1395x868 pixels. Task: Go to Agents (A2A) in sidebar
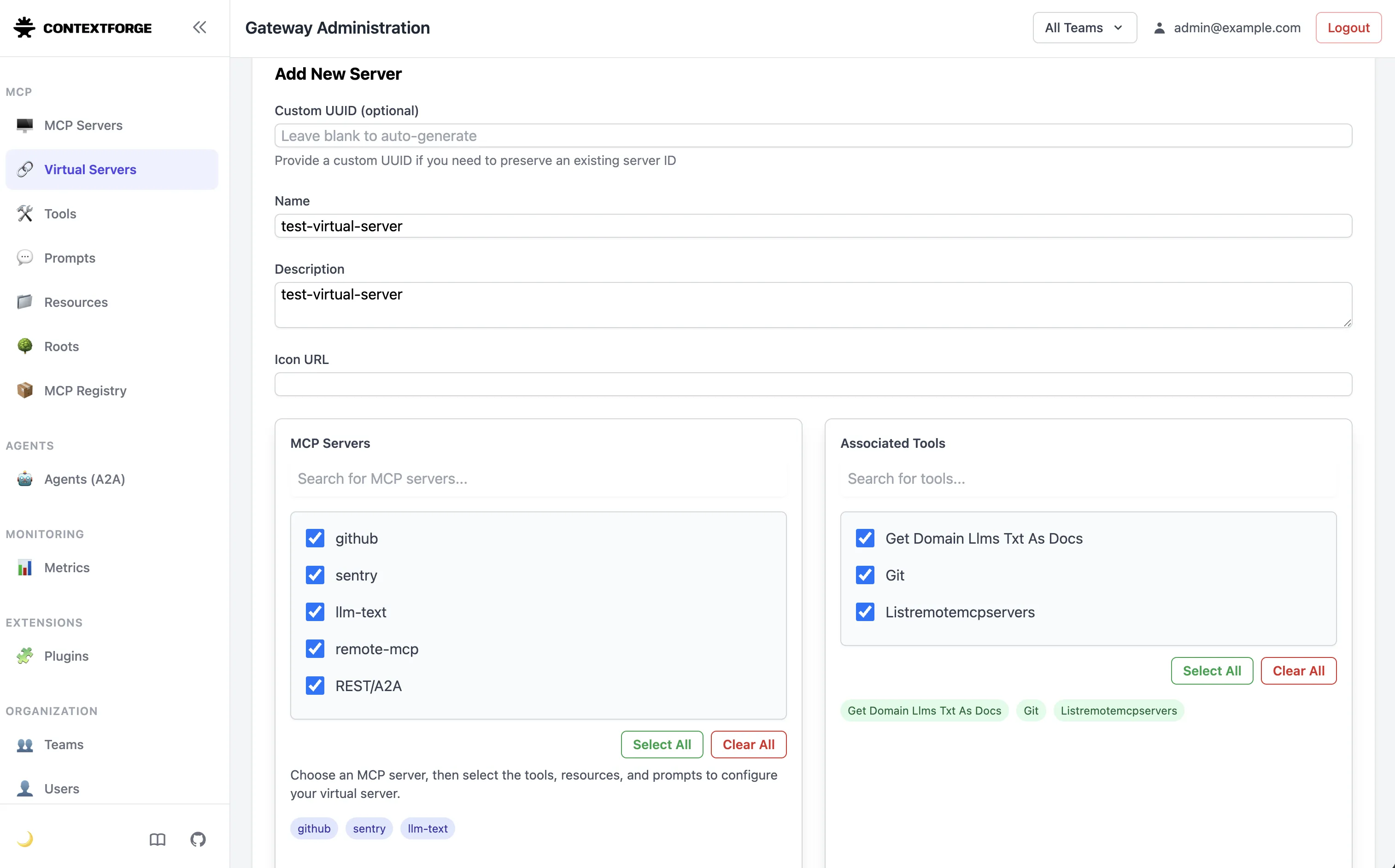(x=84, y=479)
